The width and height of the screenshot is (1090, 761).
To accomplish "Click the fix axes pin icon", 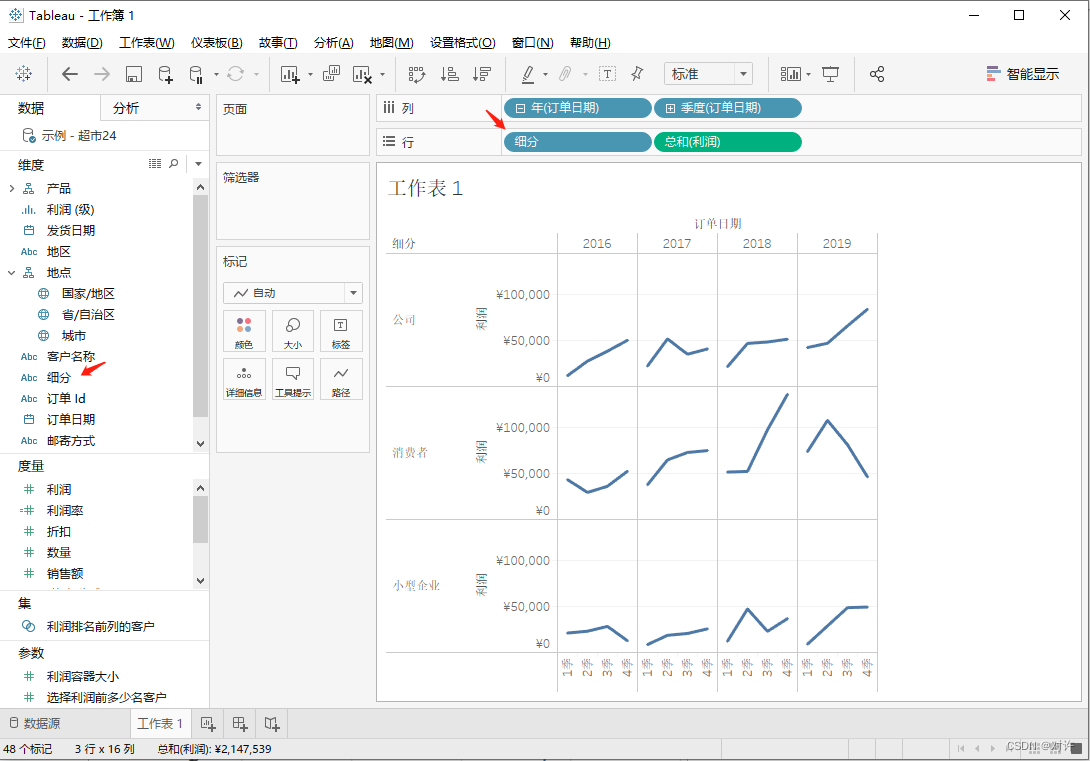I will tap(637, 74).
